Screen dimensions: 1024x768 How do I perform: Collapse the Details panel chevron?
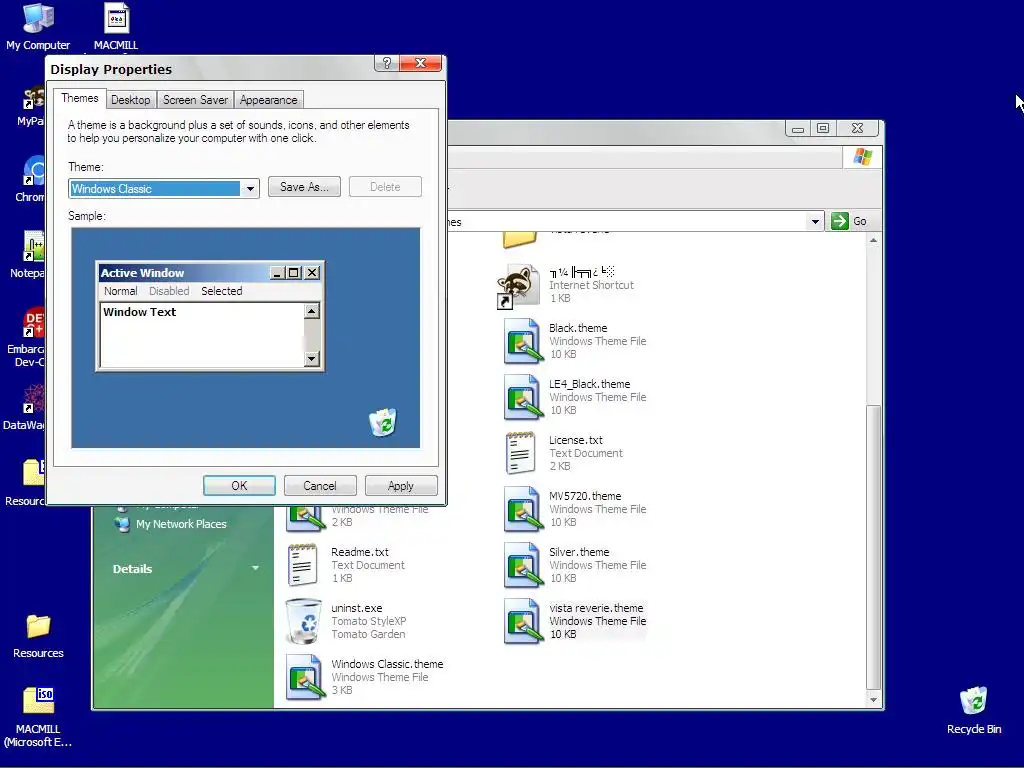[255, 568]
